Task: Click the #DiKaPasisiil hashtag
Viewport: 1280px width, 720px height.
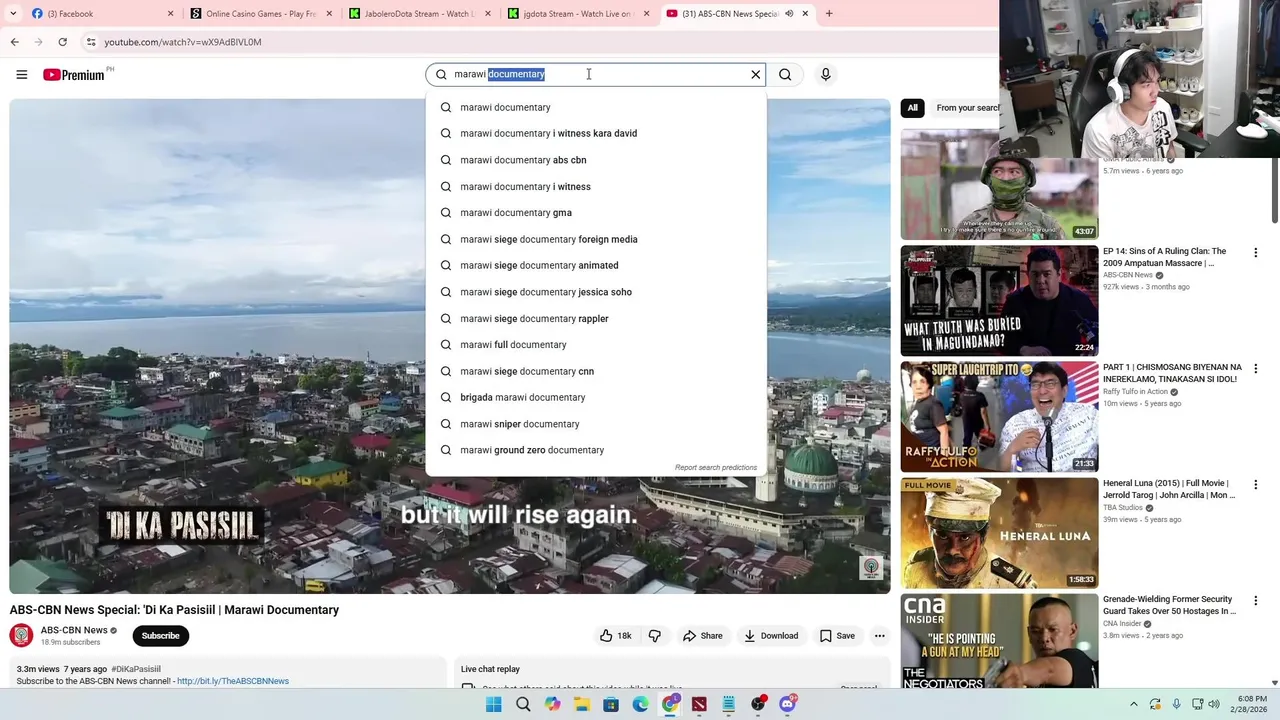Action: (136, 669)
